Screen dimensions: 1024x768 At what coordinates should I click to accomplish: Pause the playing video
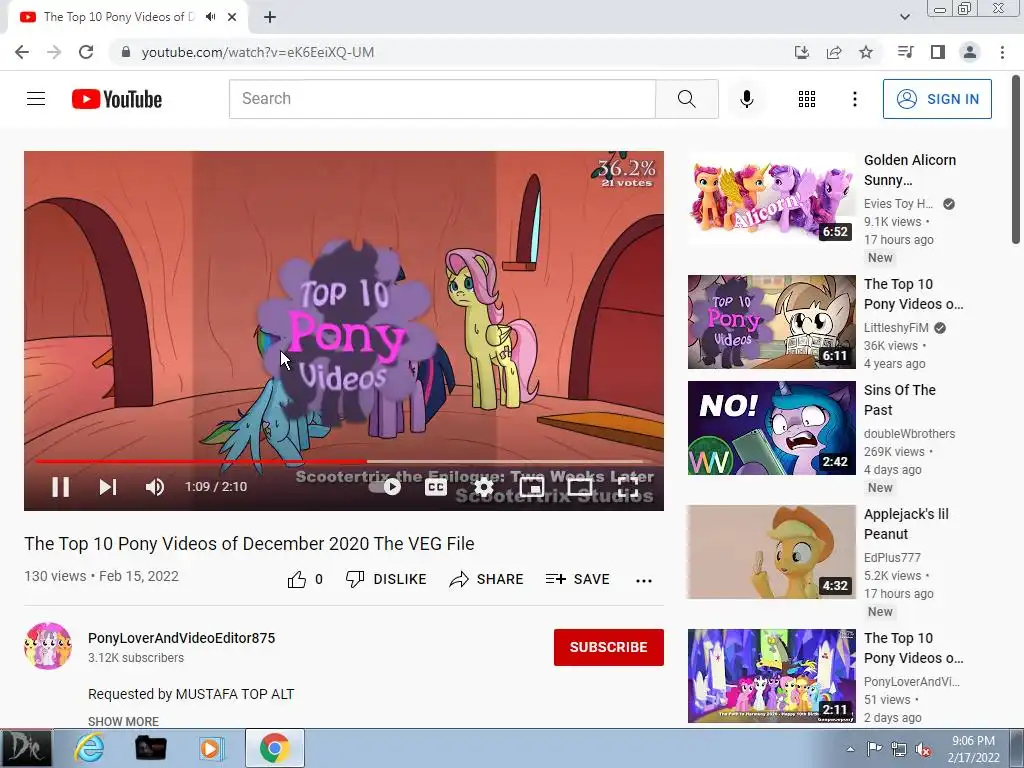pyautogui.click(x=60, y=487)
